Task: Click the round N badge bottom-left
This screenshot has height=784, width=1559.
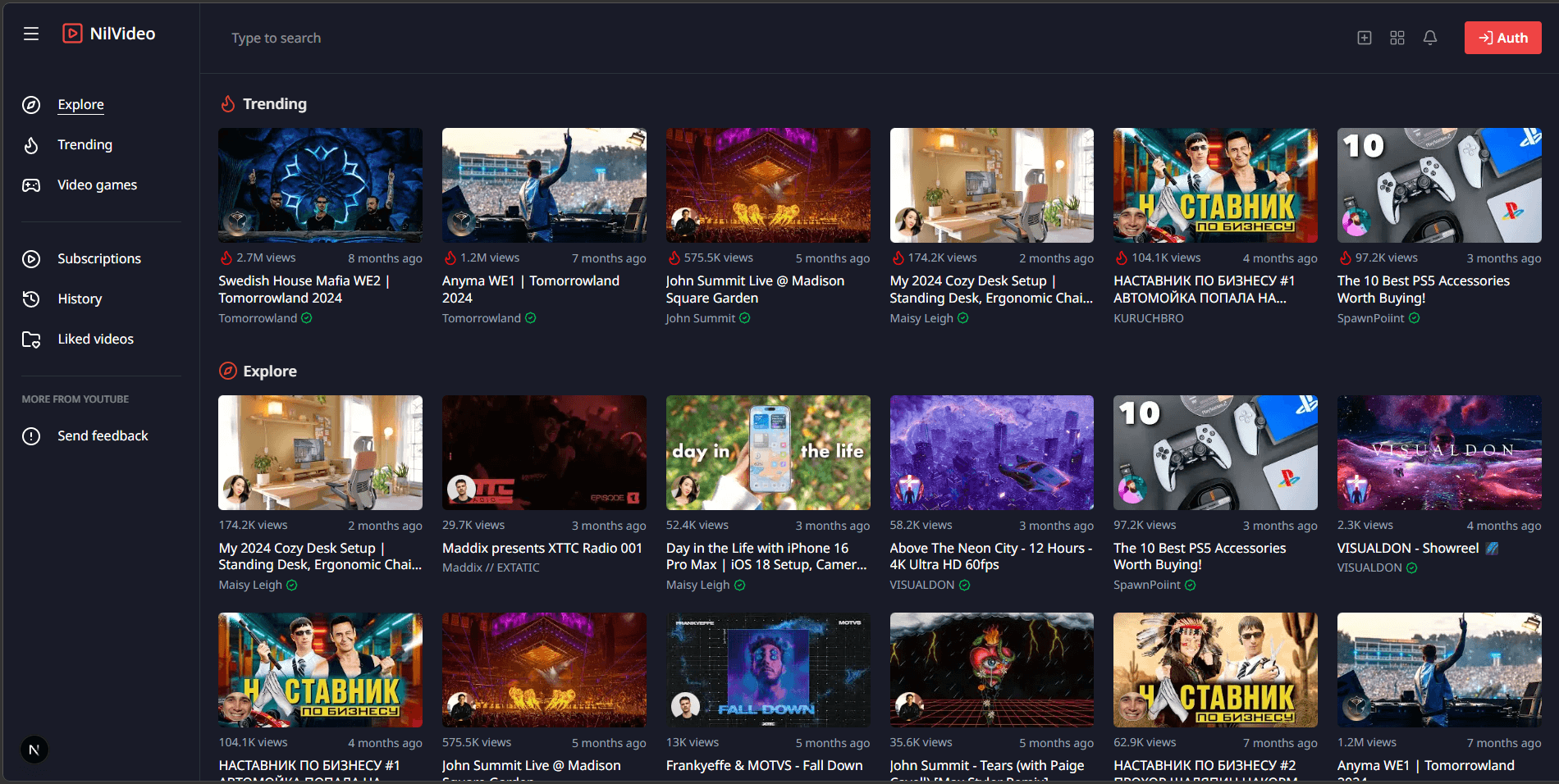Action: point(34,750)
